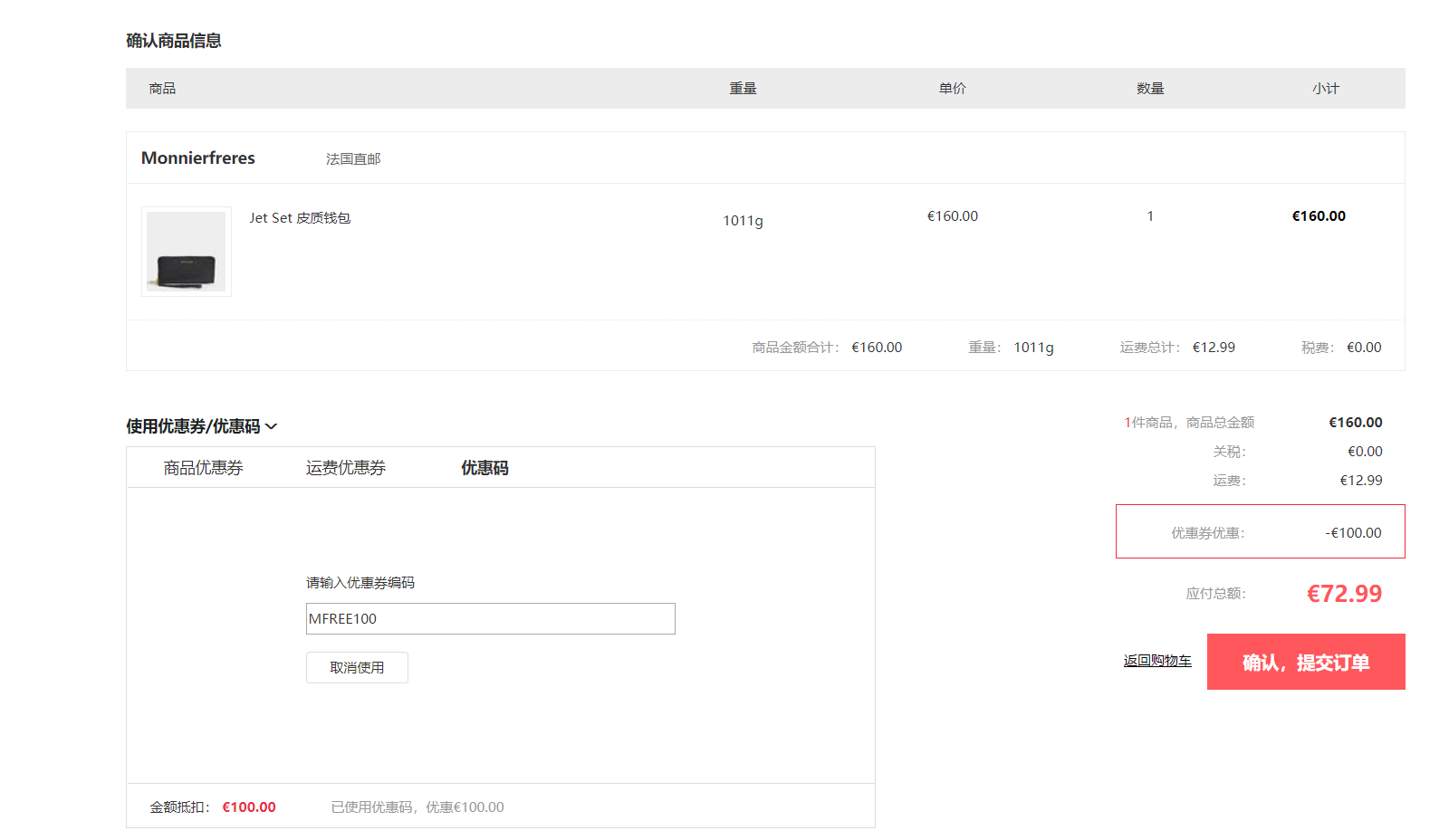
Task: Click the 小计 column header
Action: (1325, 89)
